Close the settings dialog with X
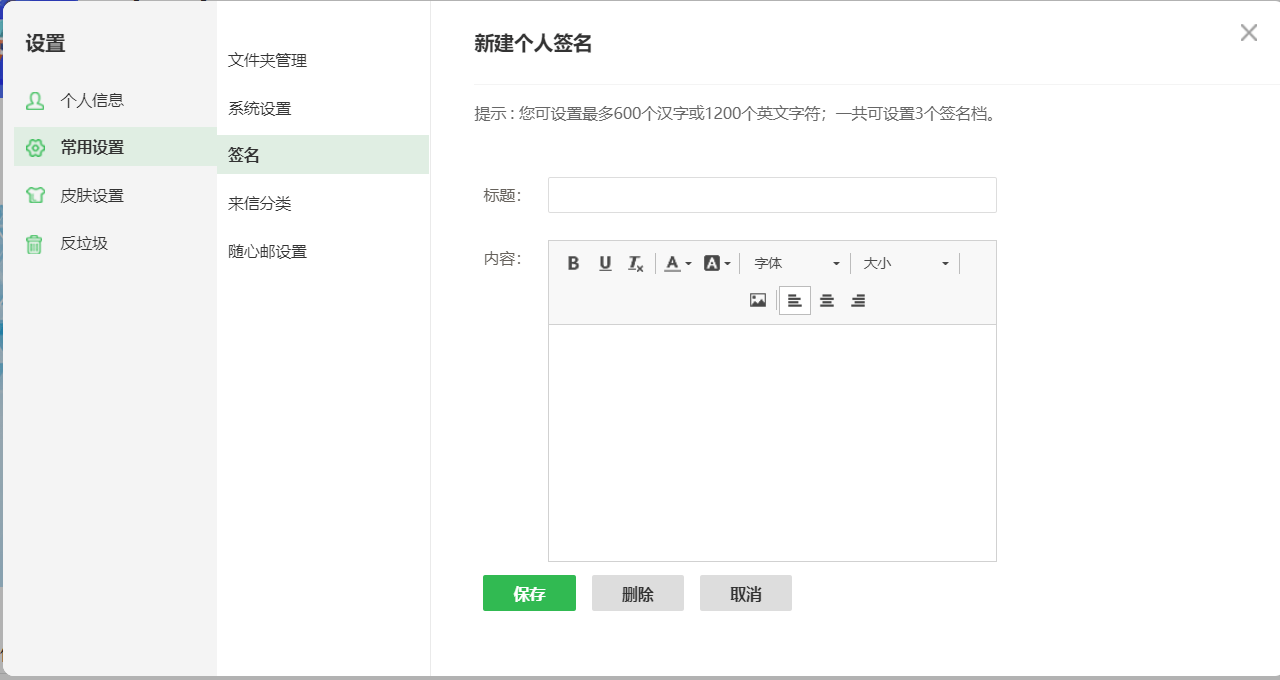This screenshot has width=1280, height=680. [x=1249, y=33]
